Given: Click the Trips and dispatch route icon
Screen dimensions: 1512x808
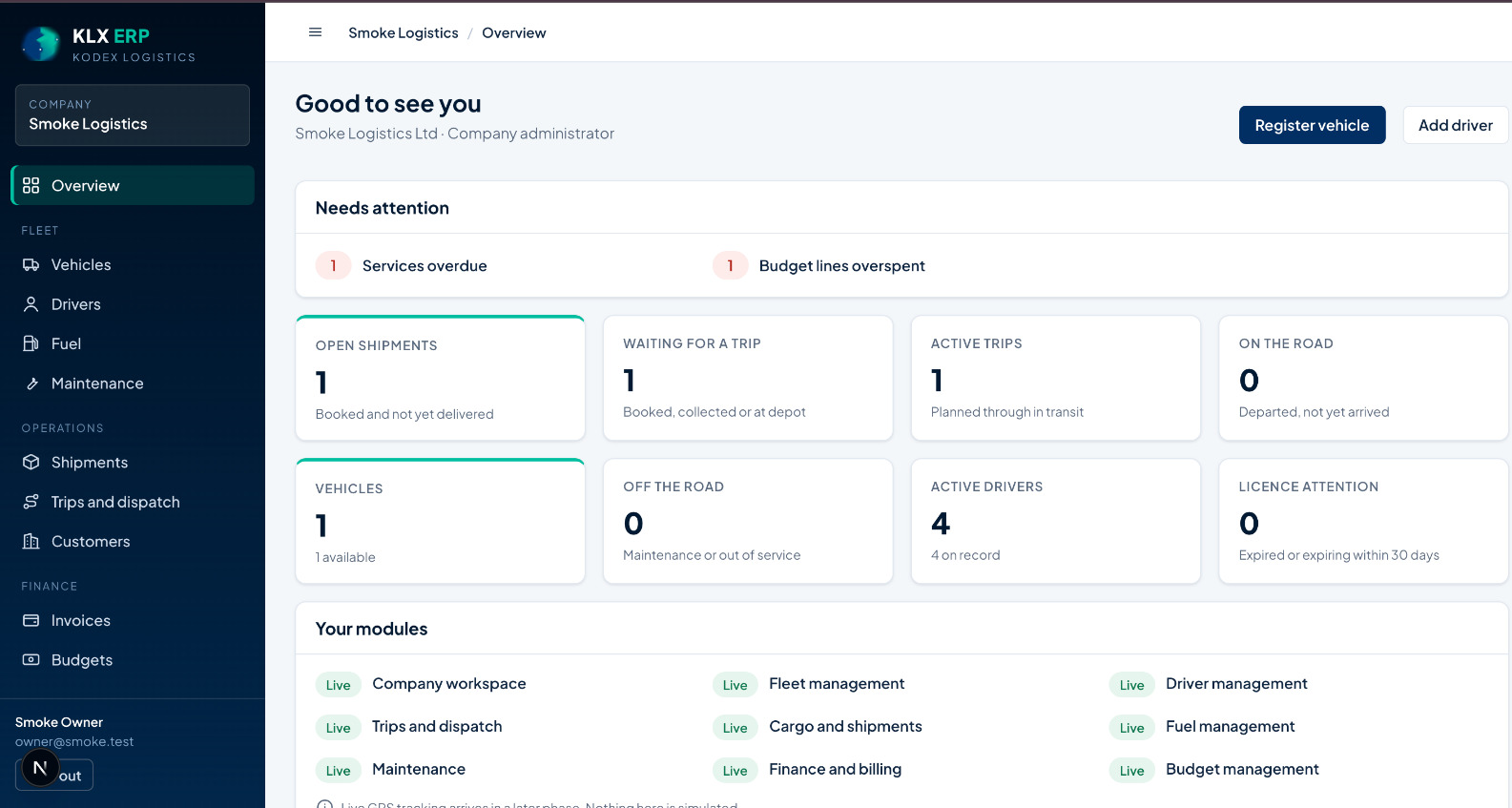Looking at the screenshot, I should (31, 502).
